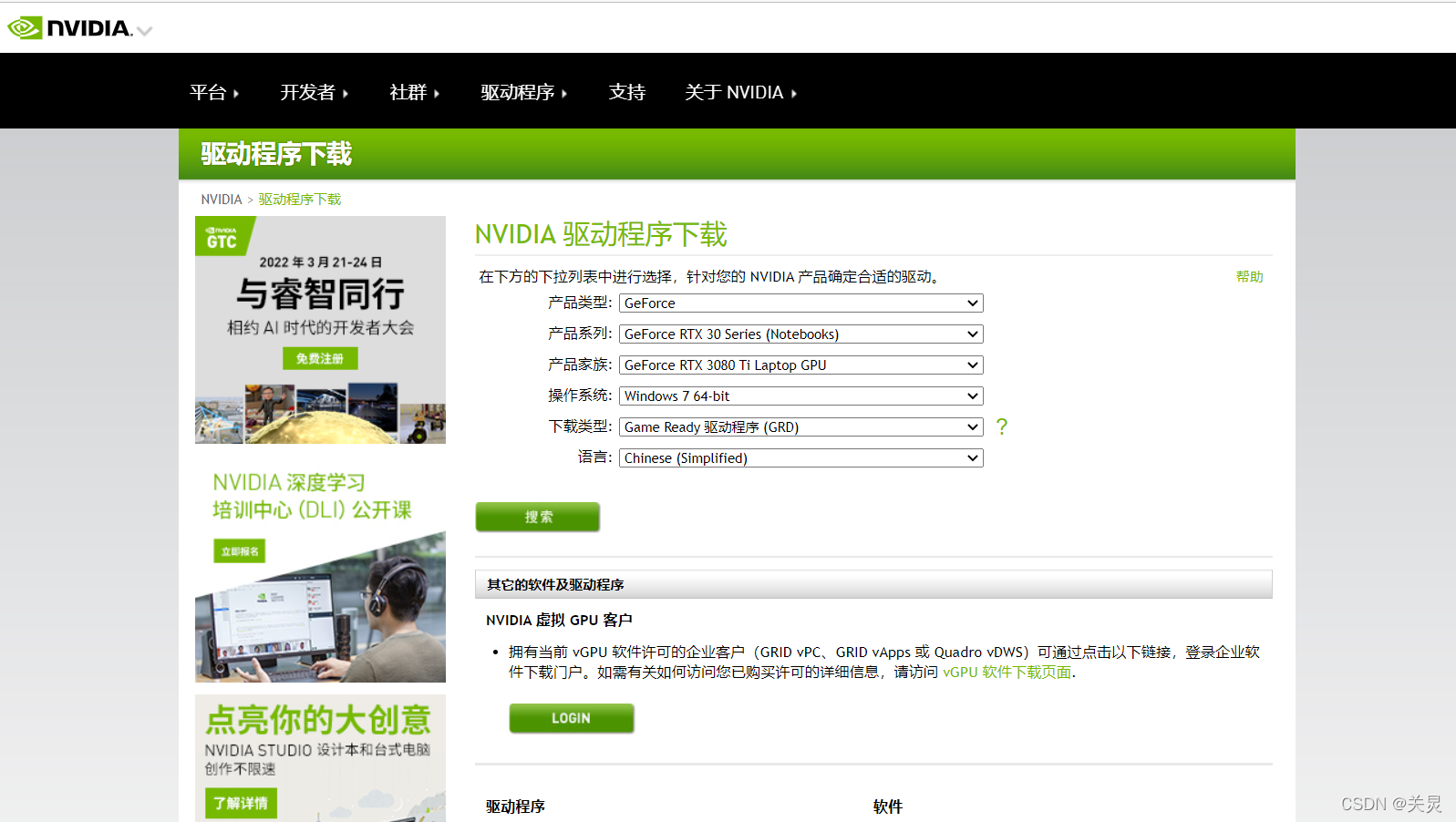Expand the 产品系列 dropdown
The height and width of the screenshot is (822, 1456).
[x=801, y=334]
